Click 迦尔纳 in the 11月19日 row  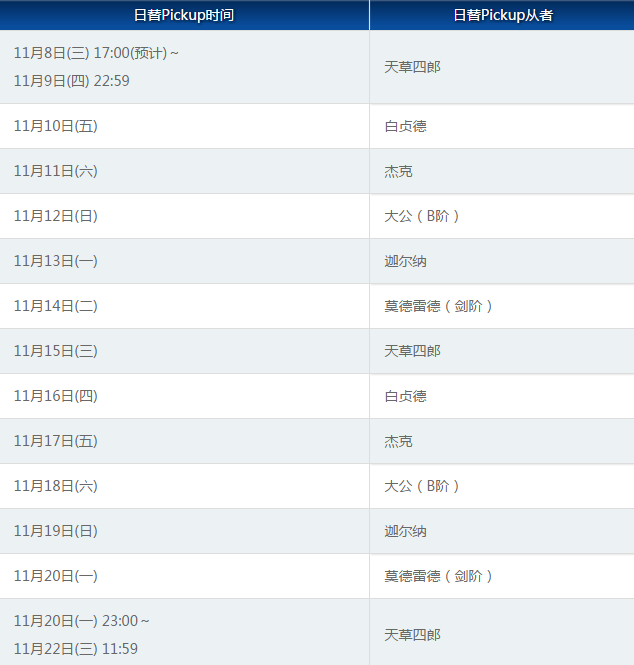point(405,531)
